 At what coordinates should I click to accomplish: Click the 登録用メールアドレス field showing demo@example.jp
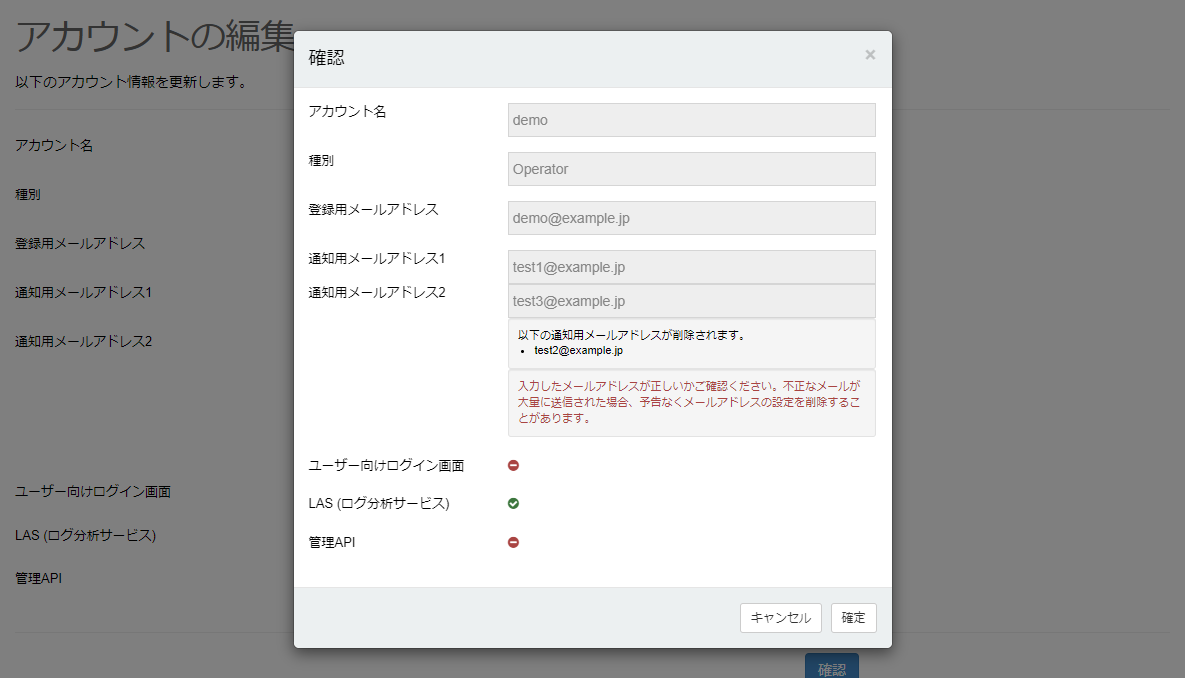click(691, 217)
